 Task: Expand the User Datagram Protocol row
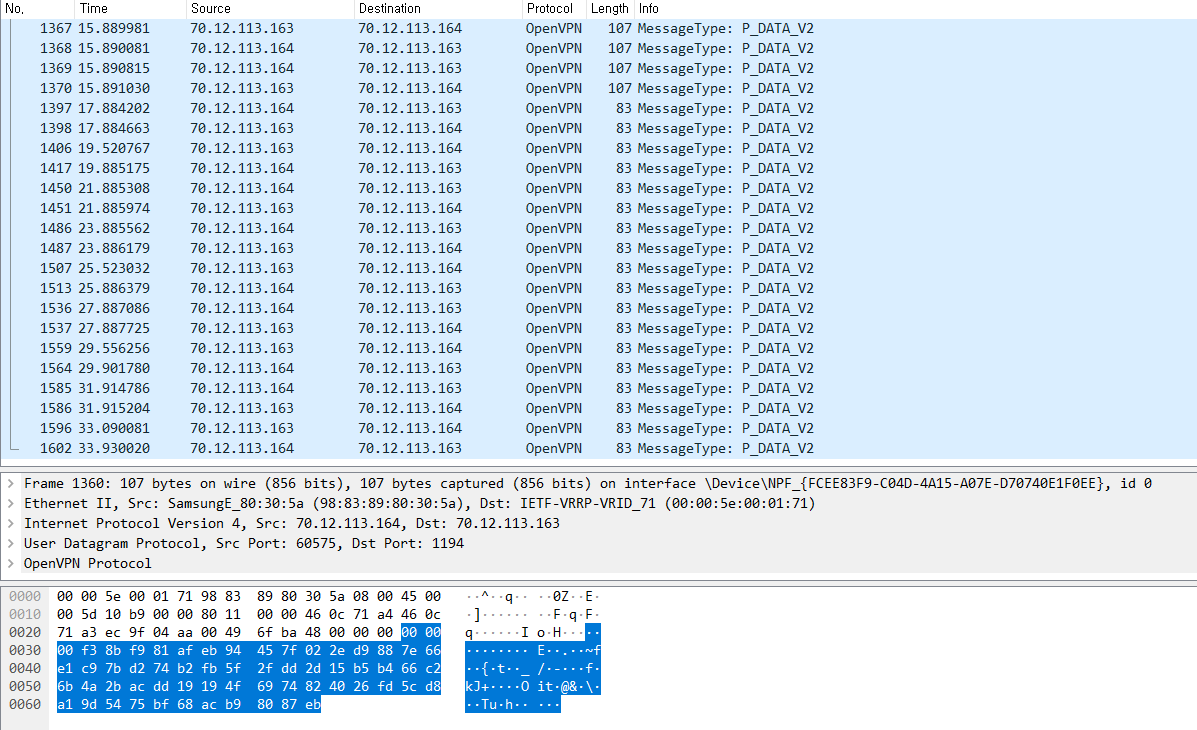[x=11, y=543]
